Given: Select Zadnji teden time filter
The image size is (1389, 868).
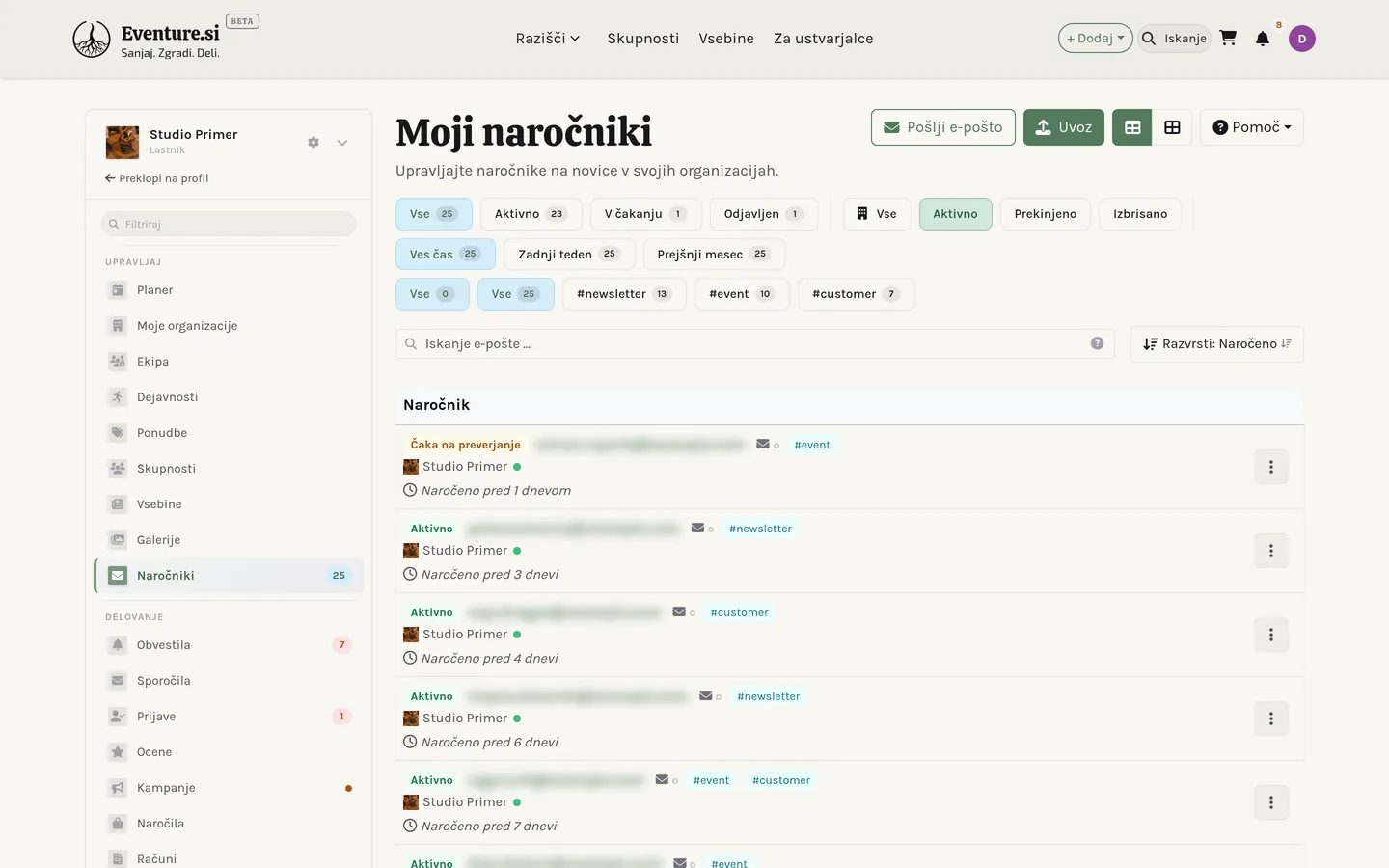Looking at the screenshot, I should (569, 255).
